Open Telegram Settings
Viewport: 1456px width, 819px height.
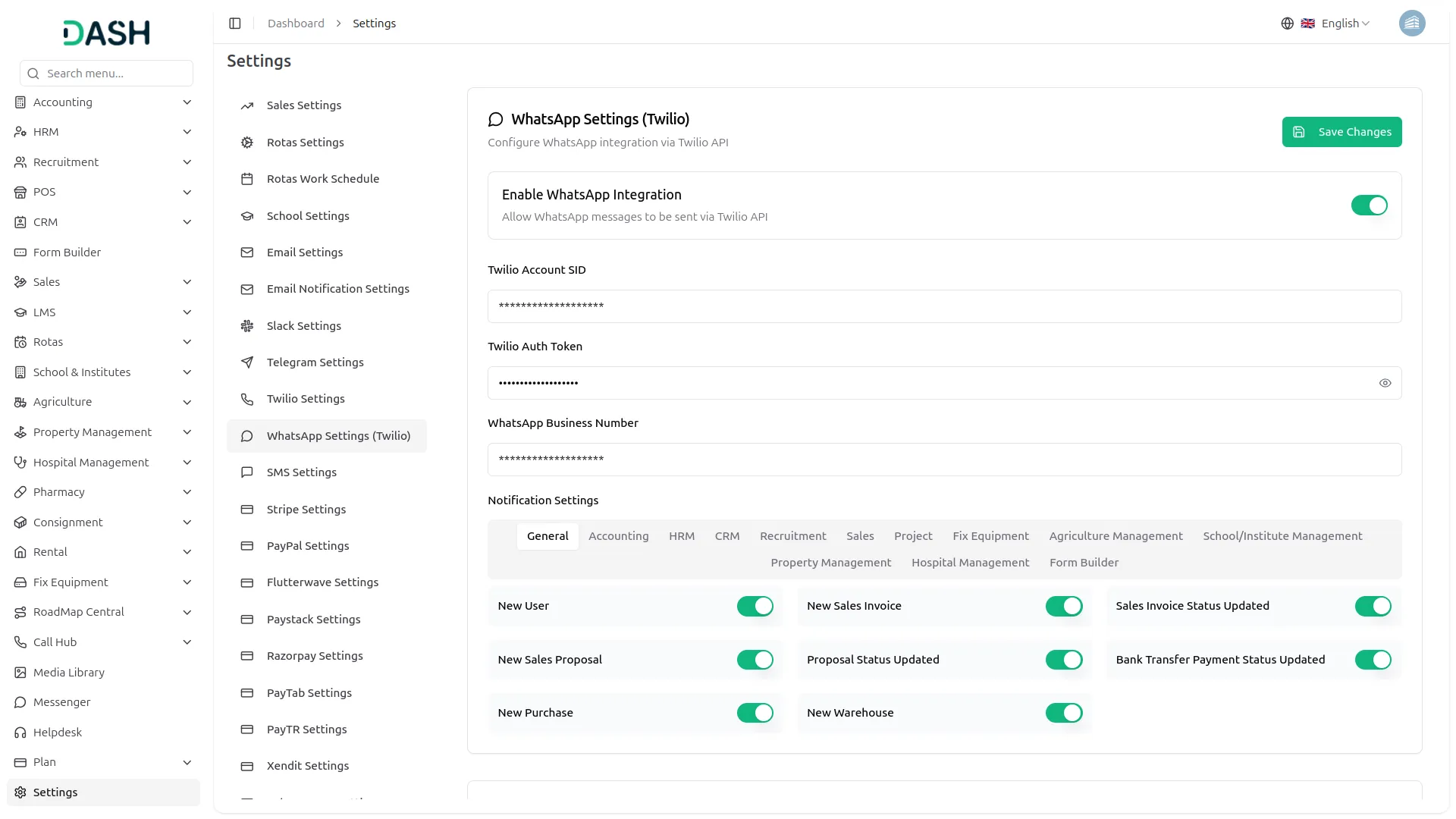[x=315, y=362]
